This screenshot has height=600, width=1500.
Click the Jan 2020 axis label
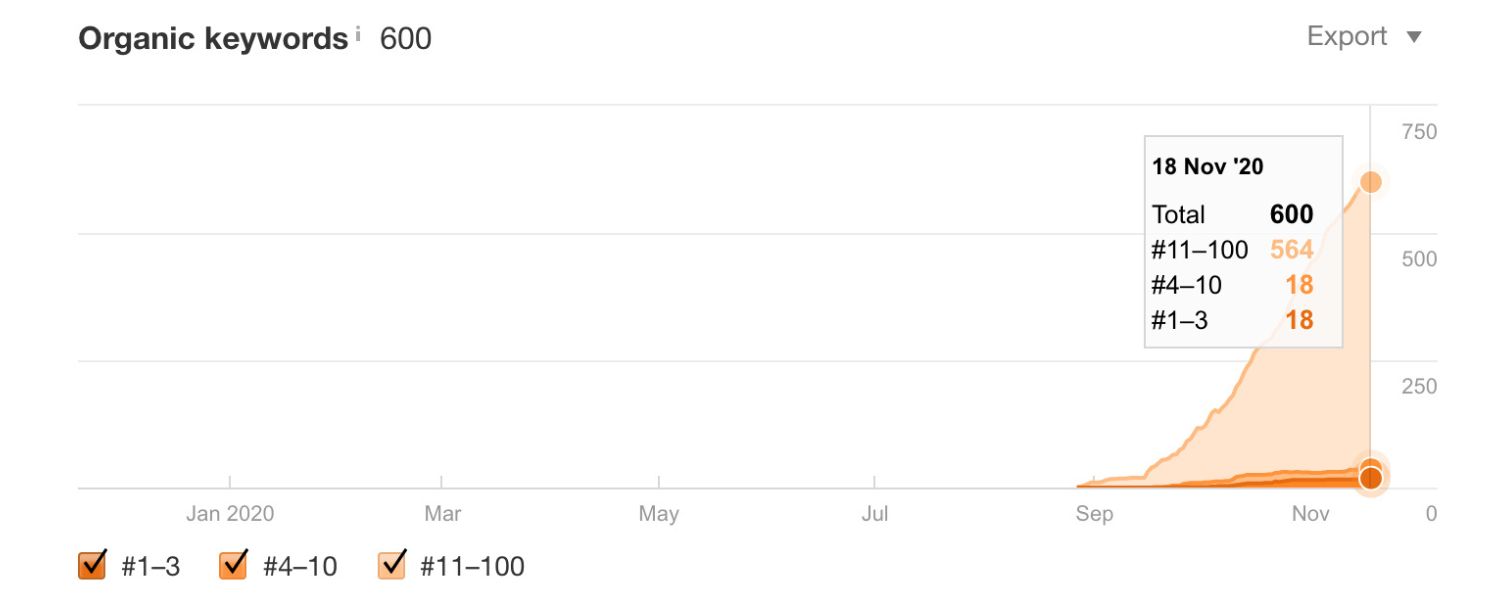pyautogui.click(x=230, y=514)
